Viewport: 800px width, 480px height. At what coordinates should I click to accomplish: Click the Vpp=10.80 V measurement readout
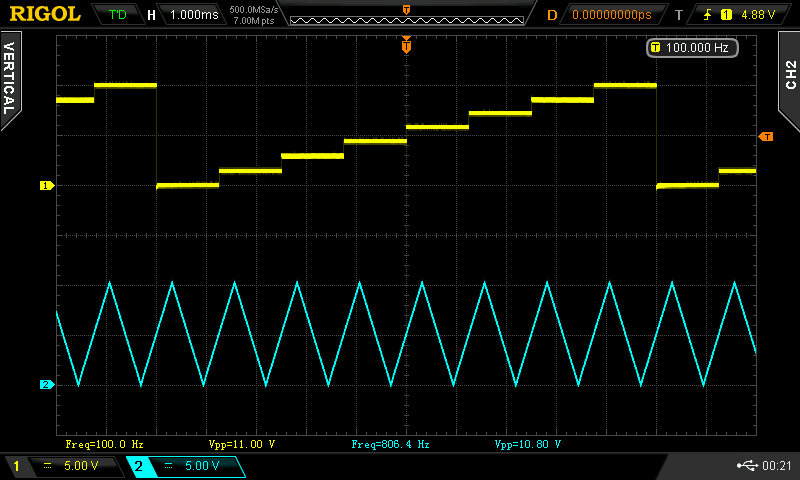528,443
